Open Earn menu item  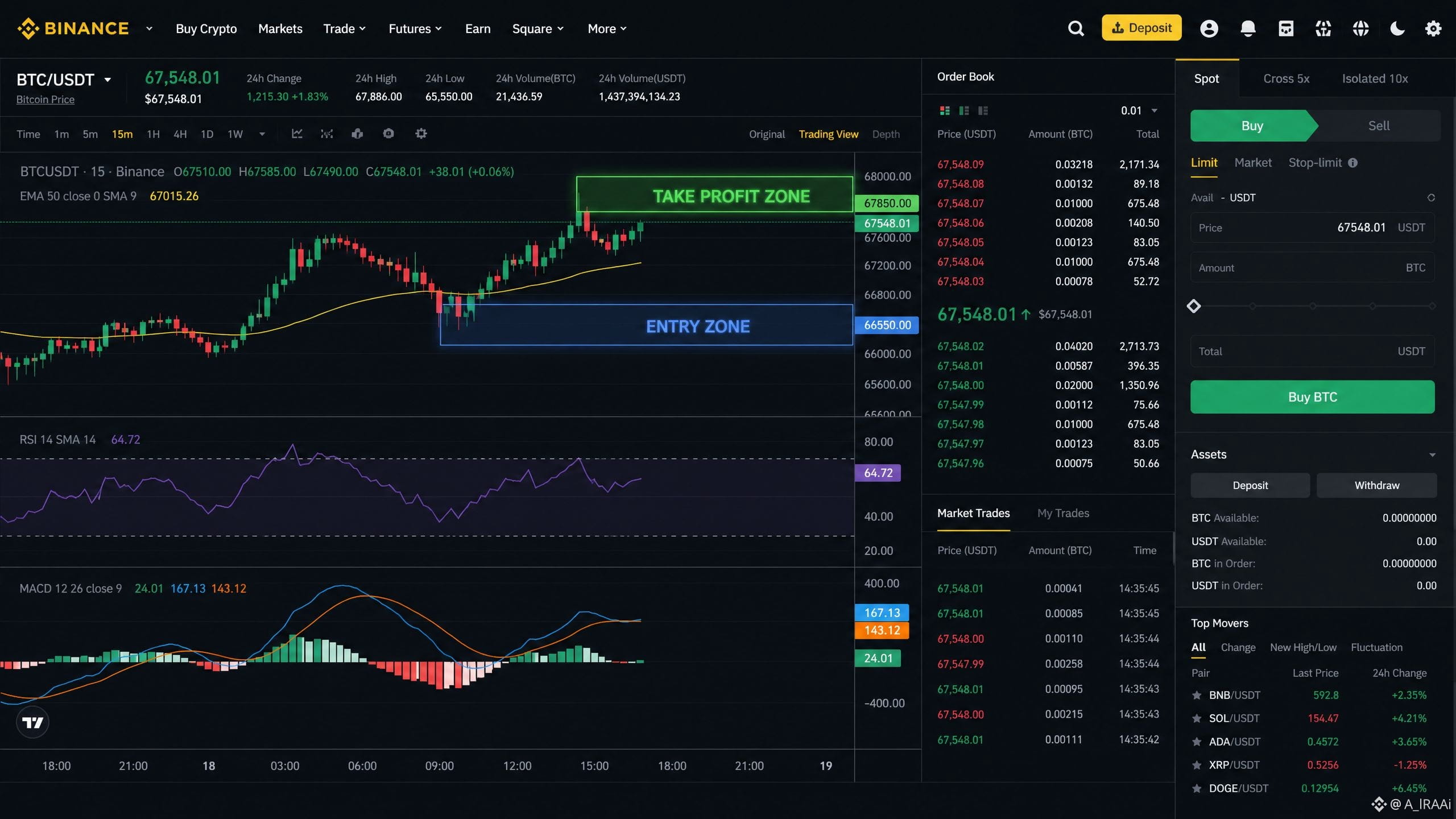(477, 28)
